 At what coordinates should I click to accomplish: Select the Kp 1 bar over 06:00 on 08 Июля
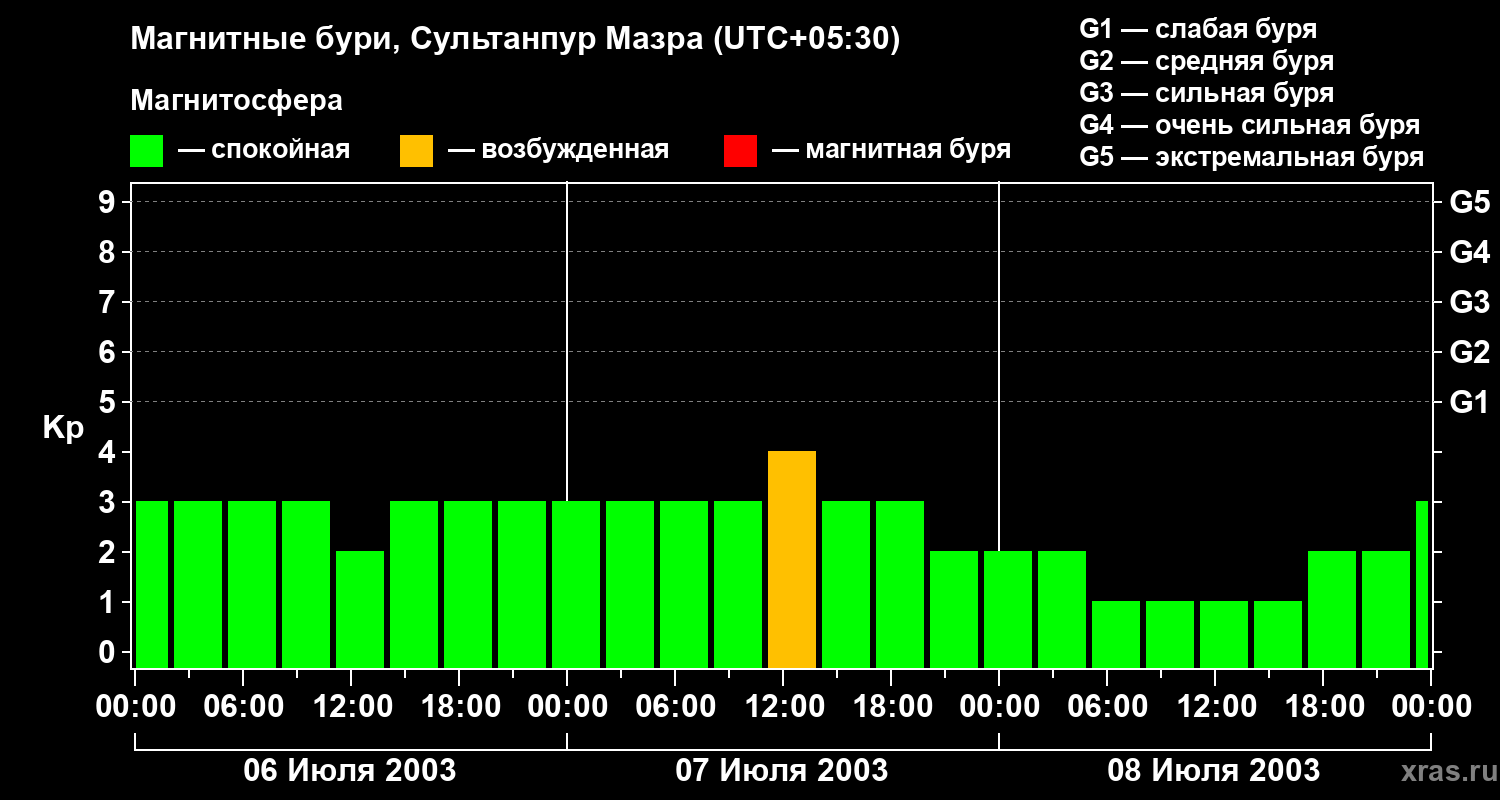click(1116, 635)
